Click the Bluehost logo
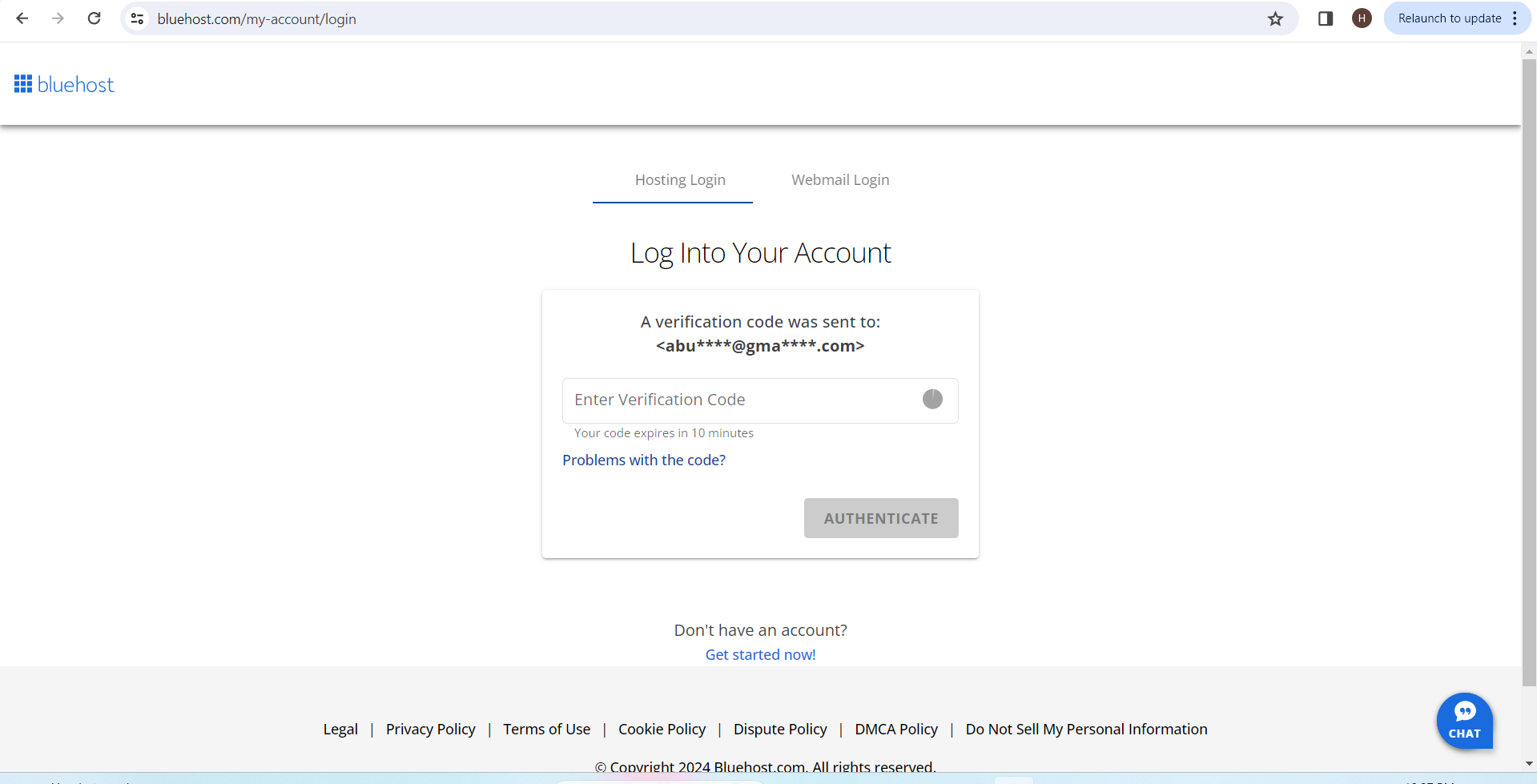The height and width of the screenshot is (784, 1537). pyautogui.click(x=64, y=84)
